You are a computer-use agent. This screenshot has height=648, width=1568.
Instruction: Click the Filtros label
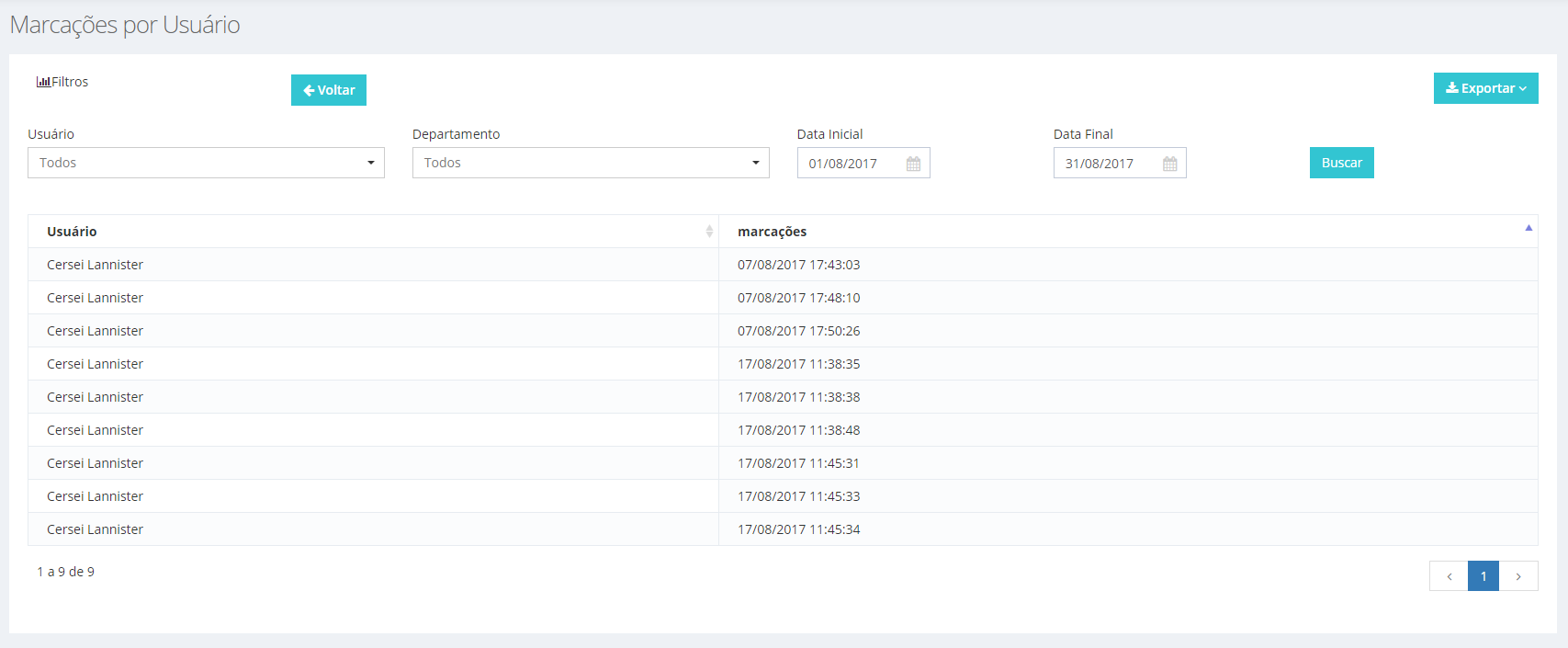coord(70,82)
